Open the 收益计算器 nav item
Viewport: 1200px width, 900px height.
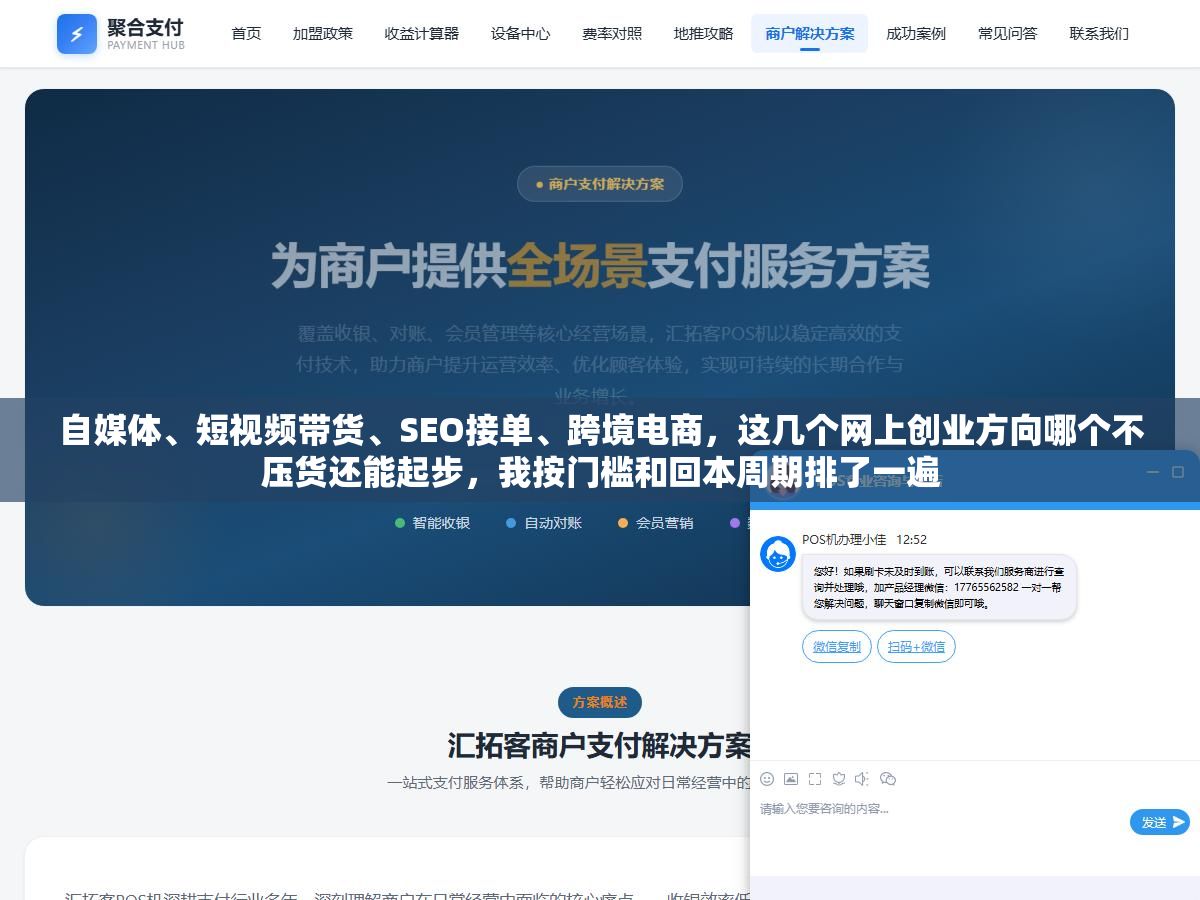point(422,33)
